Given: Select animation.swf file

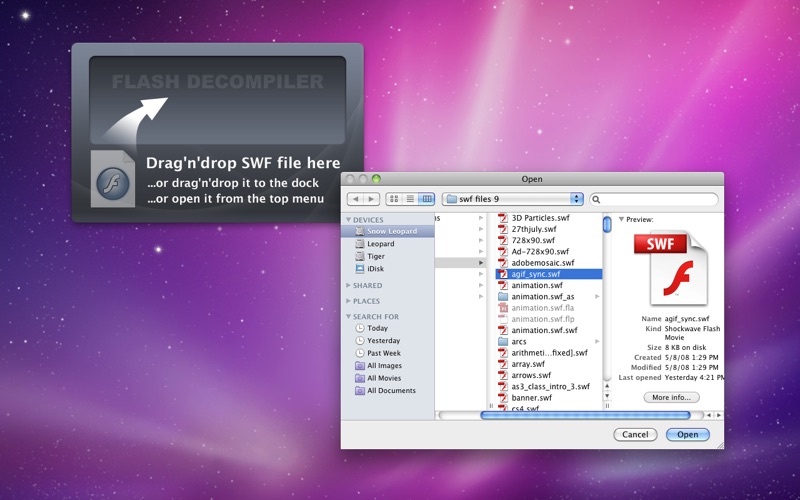Looking at the screenshot, I should pyautogui.click(x=549, y=285).
